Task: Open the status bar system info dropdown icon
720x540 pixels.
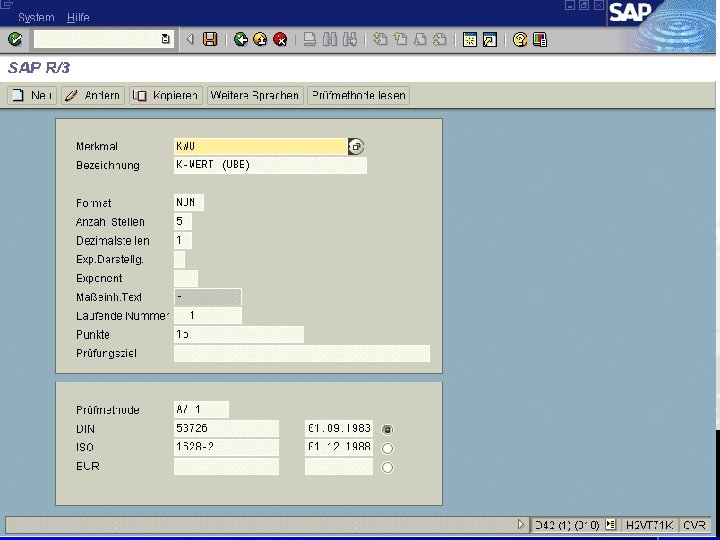Action: 610,524
